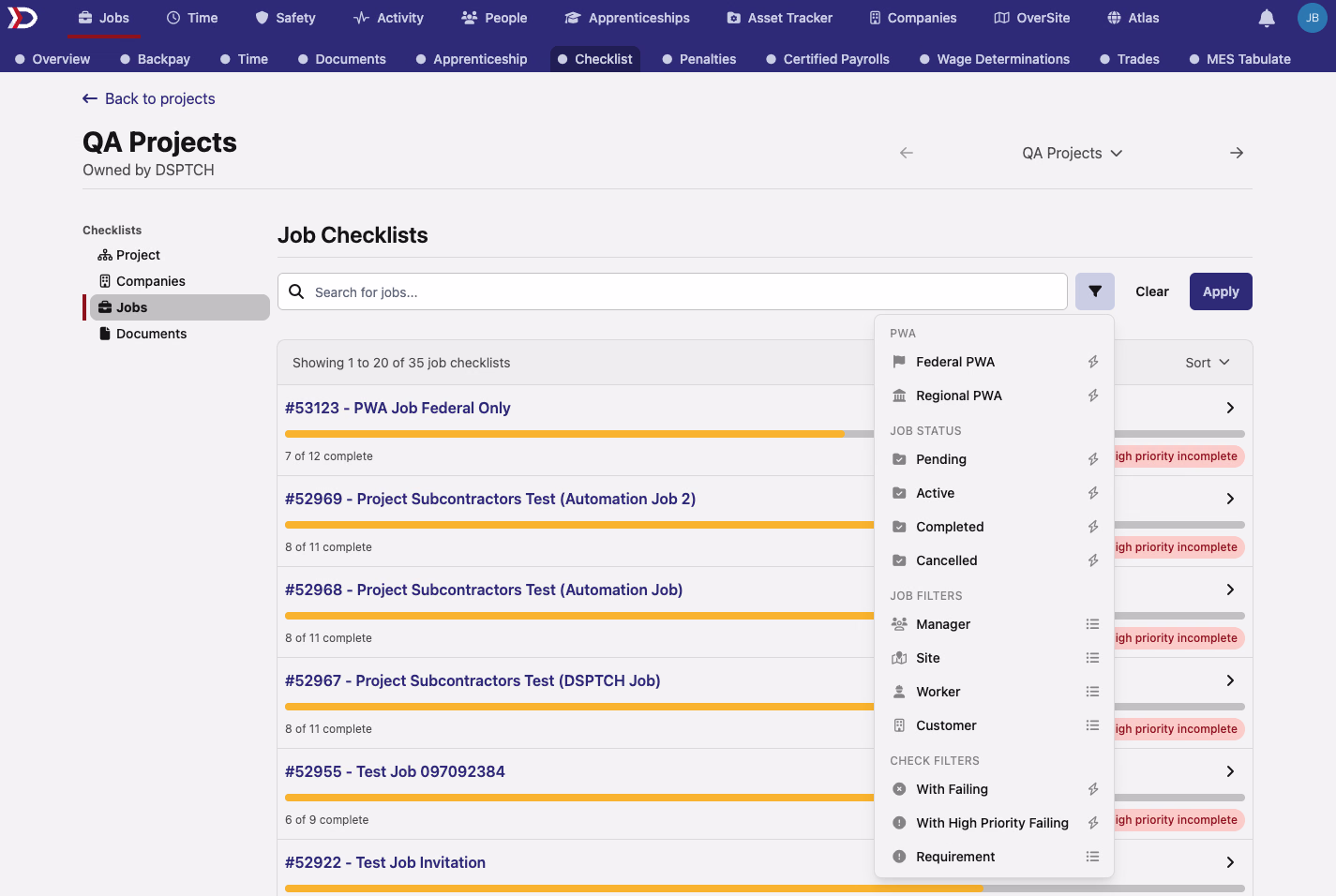Open job #52955 - Test Job 097092384
The height and width of the screenshot is (896, 1336).
coord(395,771)
